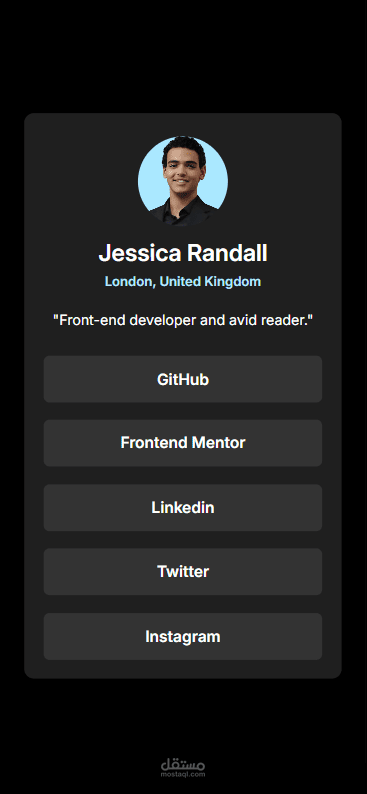Click Jessica Randall's circular profile avatar
367x794 pixels.
[x=183, y=181]
